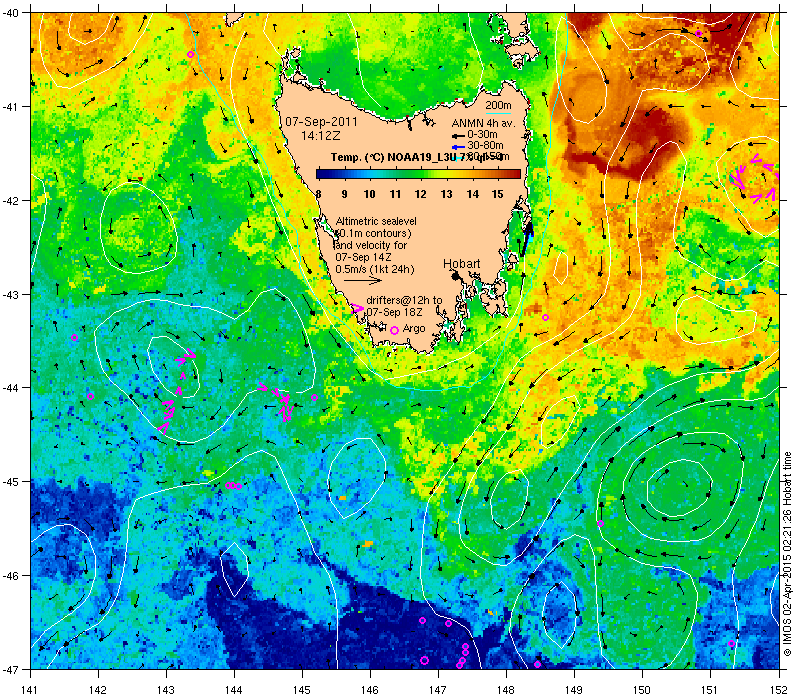Viewport: 800px width, 700px height.
Task: Click the '0.5m/s (1kt 24h)' text
Action: (x=375, y=269)
